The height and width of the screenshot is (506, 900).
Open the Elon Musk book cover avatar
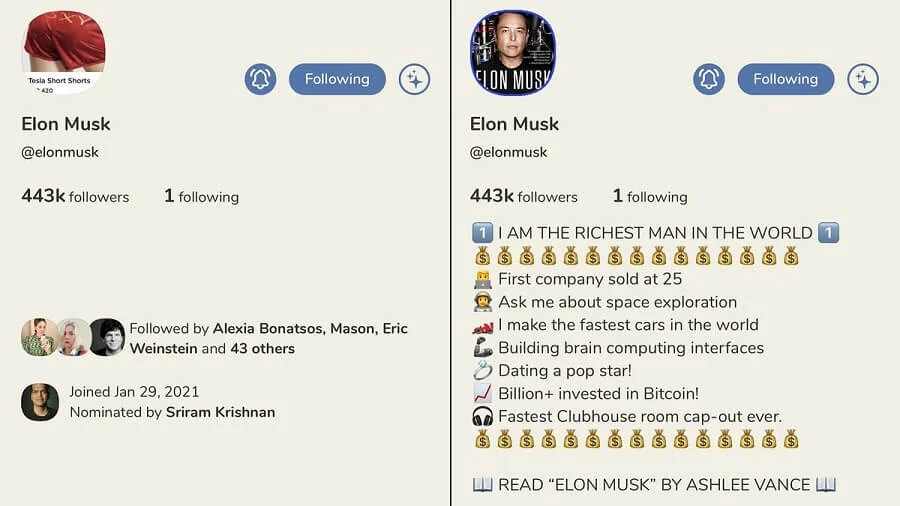point(513,52)
